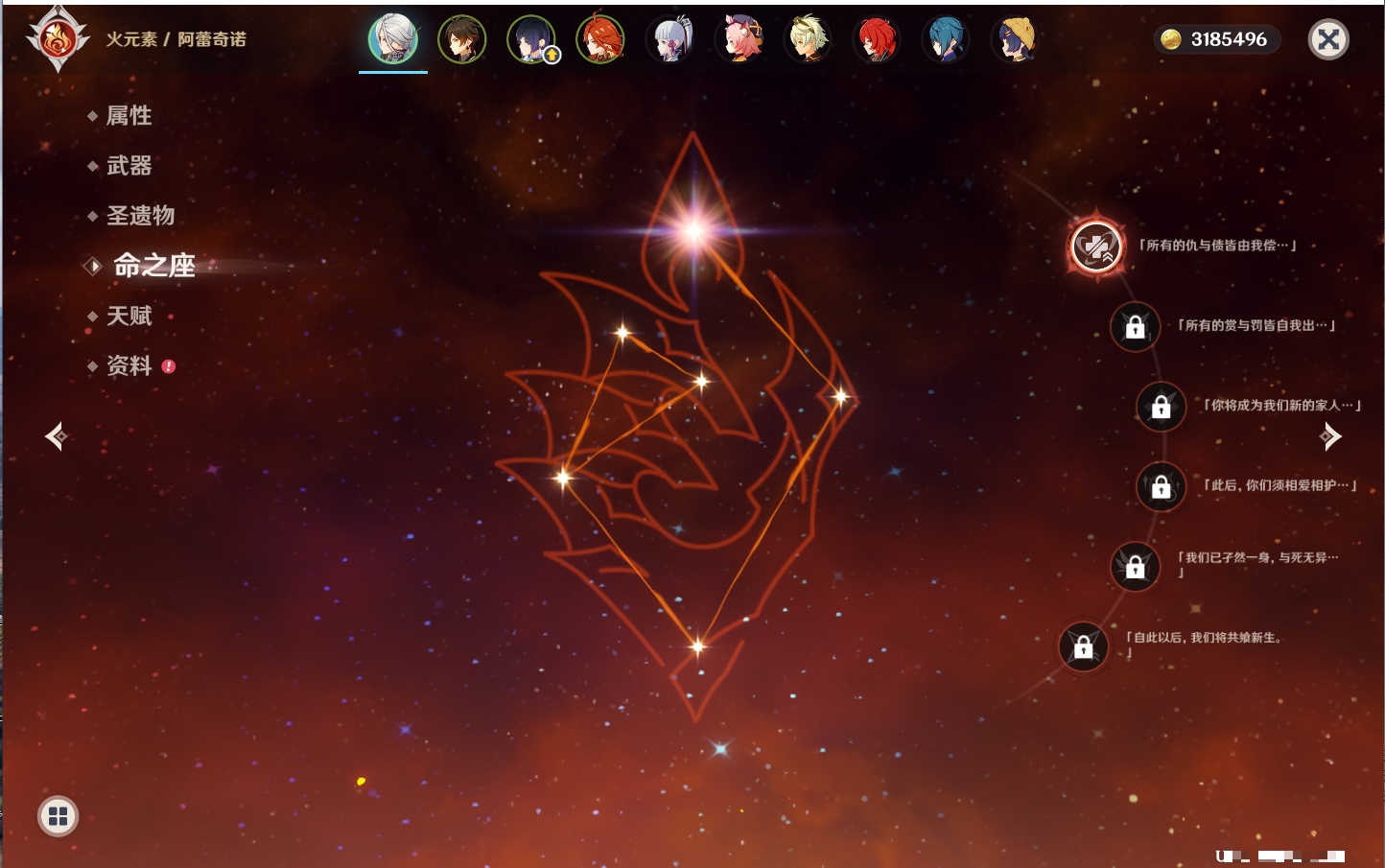Image resolution: width=1385 pixels, height=868 pixels.
Task: Open 资料 profile with red alert
Action: click(129, 365)
